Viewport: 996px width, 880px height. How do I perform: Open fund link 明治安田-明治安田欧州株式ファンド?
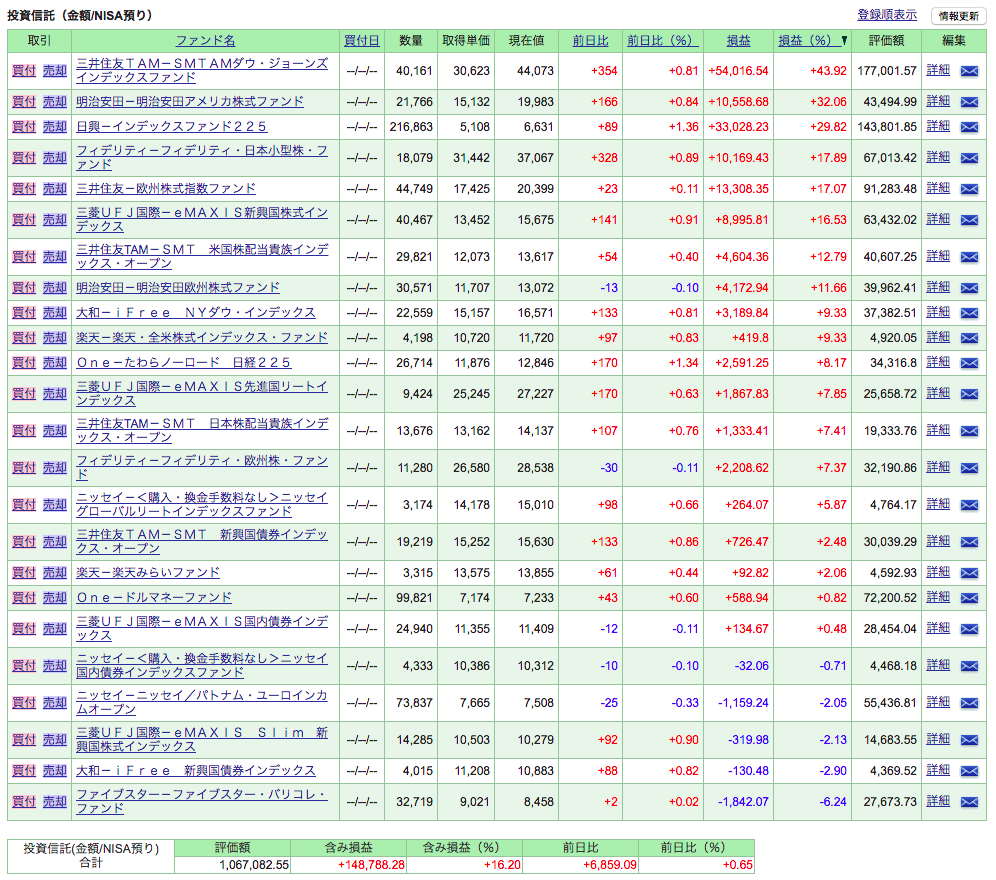(178, 288)
